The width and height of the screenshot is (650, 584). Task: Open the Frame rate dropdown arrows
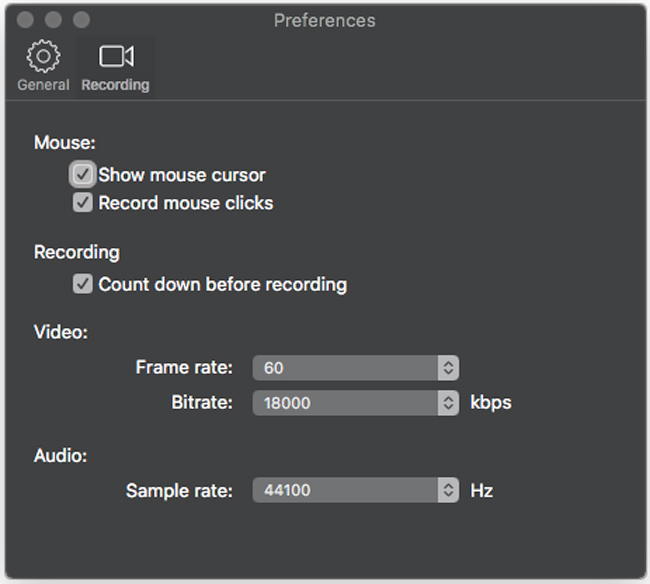(x=448, y=368)
